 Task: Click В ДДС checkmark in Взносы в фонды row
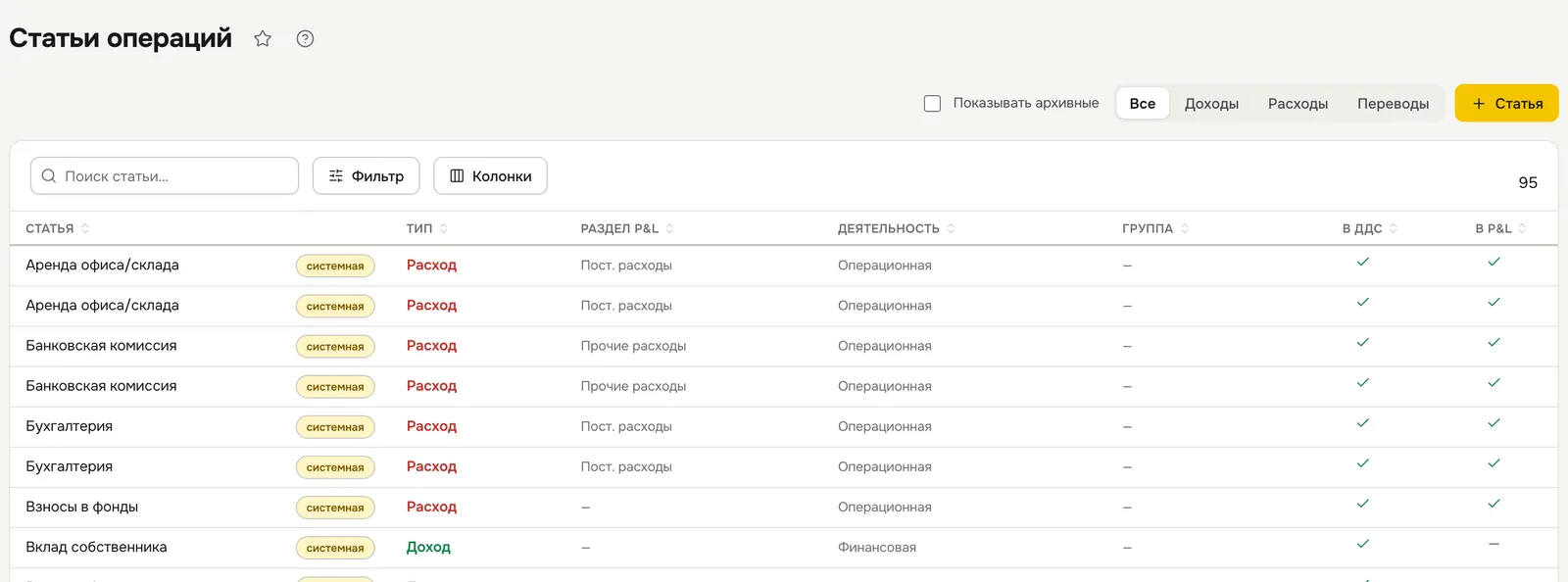coord(1362,504)
